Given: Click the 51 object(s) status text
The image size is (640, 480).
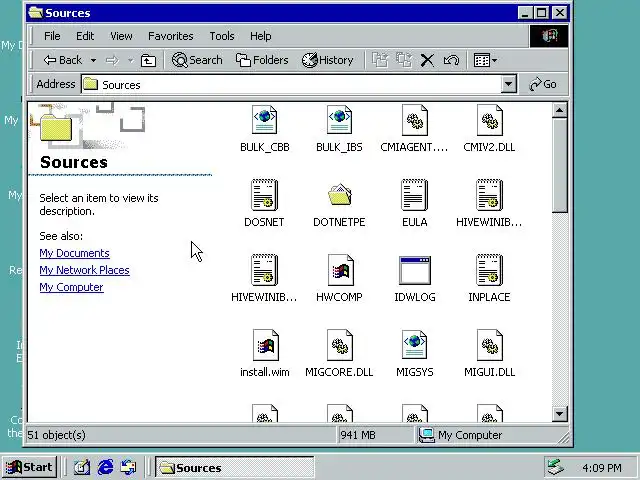Looking at the screenshot, I should click(x=56, y=435).
